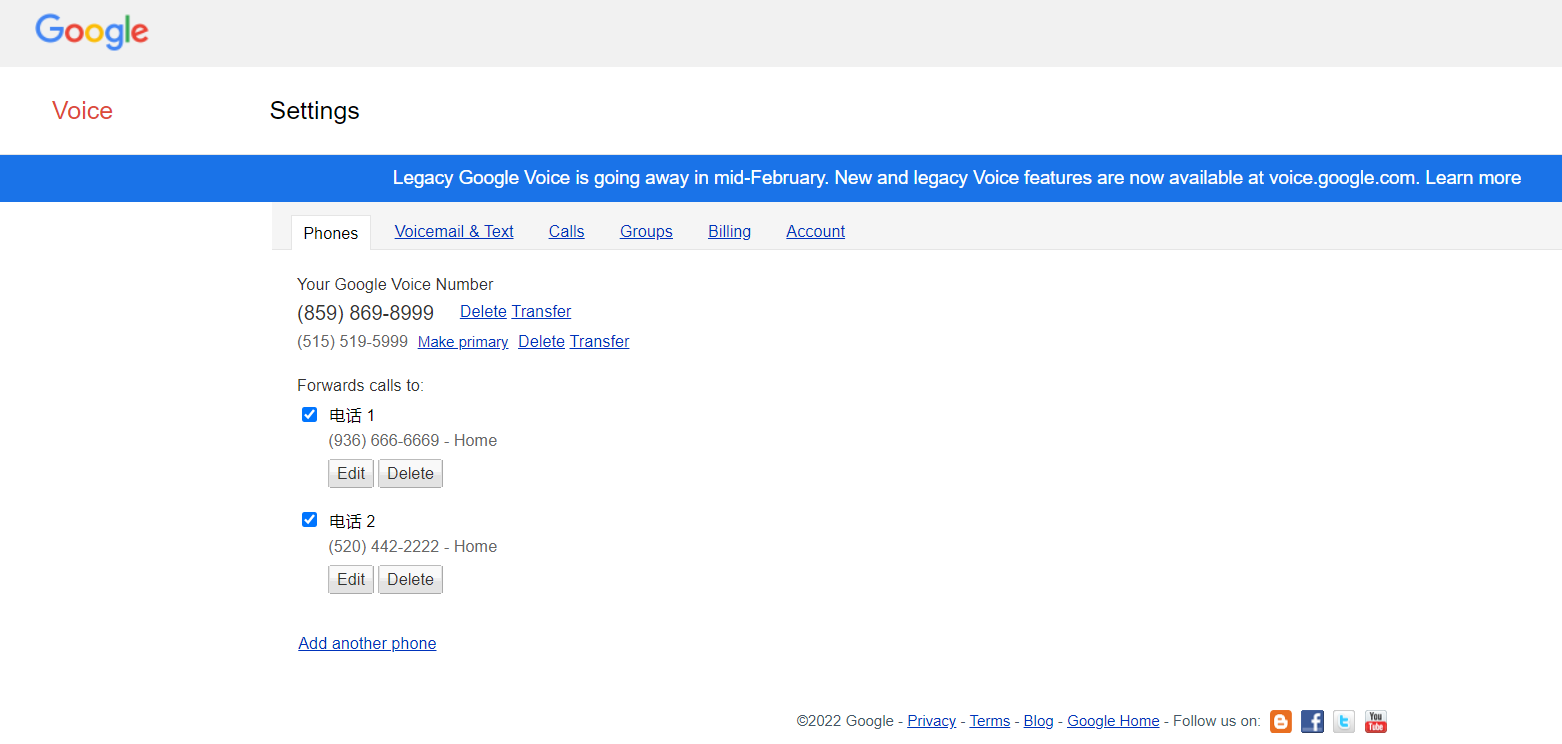
Task: Click the primary number (859) 869-8999
Action: coord(365,313)
